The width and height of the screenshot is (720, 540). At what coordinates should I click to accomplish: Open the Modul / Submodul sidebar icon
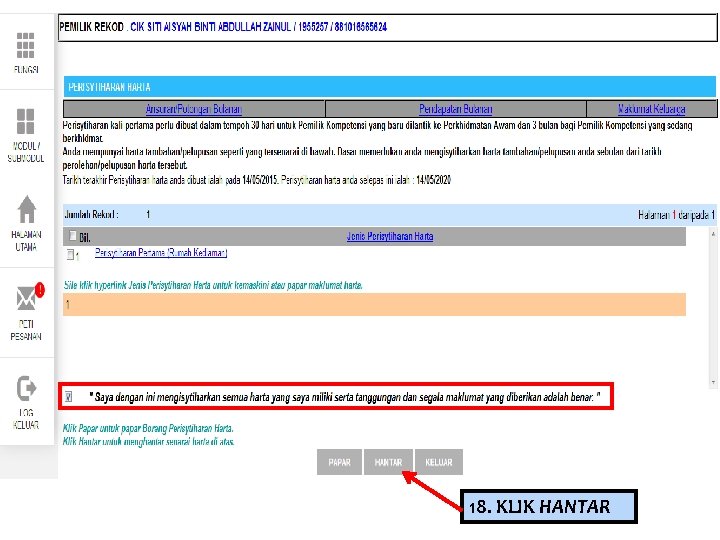tap(25, 121)
